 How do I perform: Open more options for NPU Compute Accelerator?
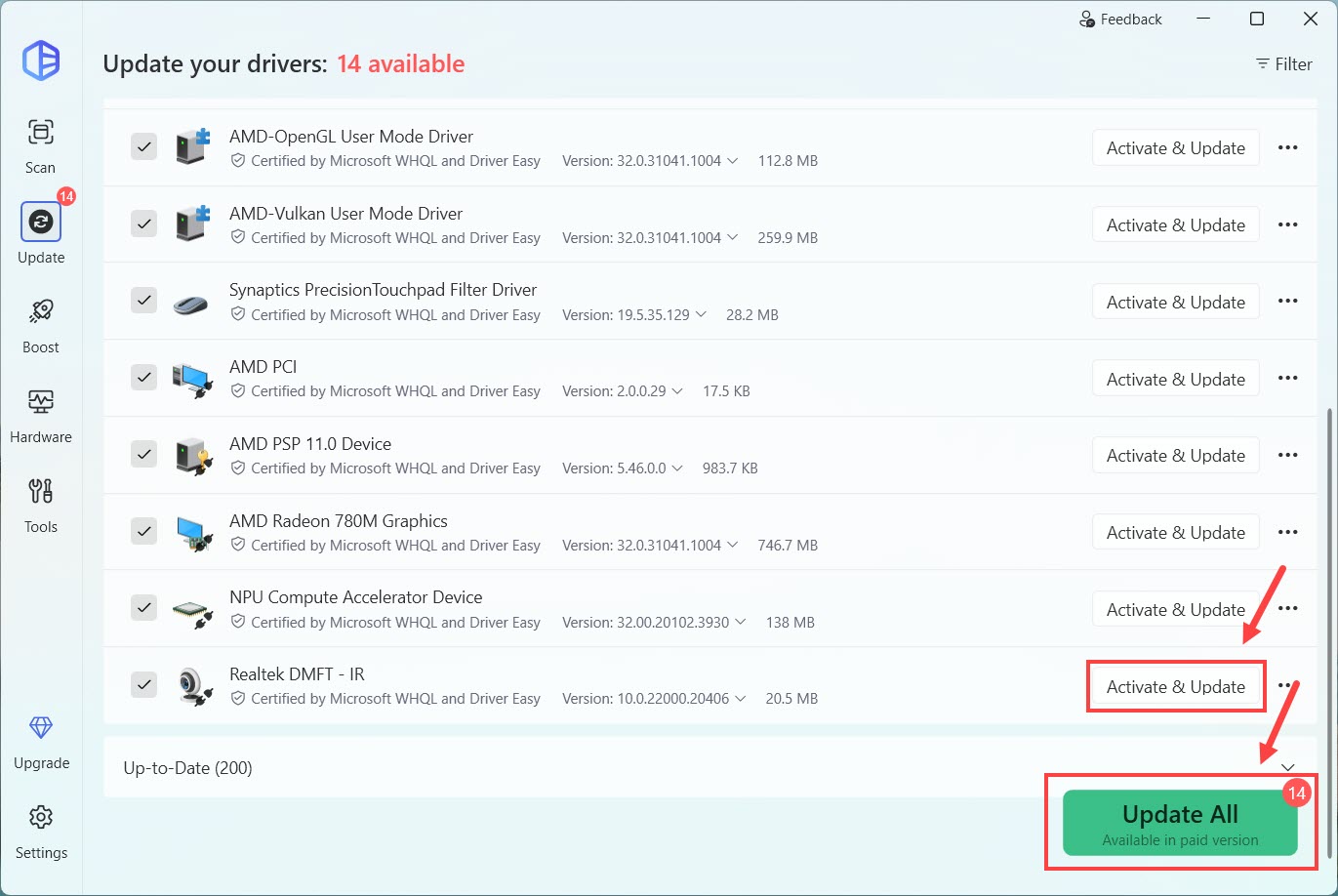click(x=1288, y=609)
